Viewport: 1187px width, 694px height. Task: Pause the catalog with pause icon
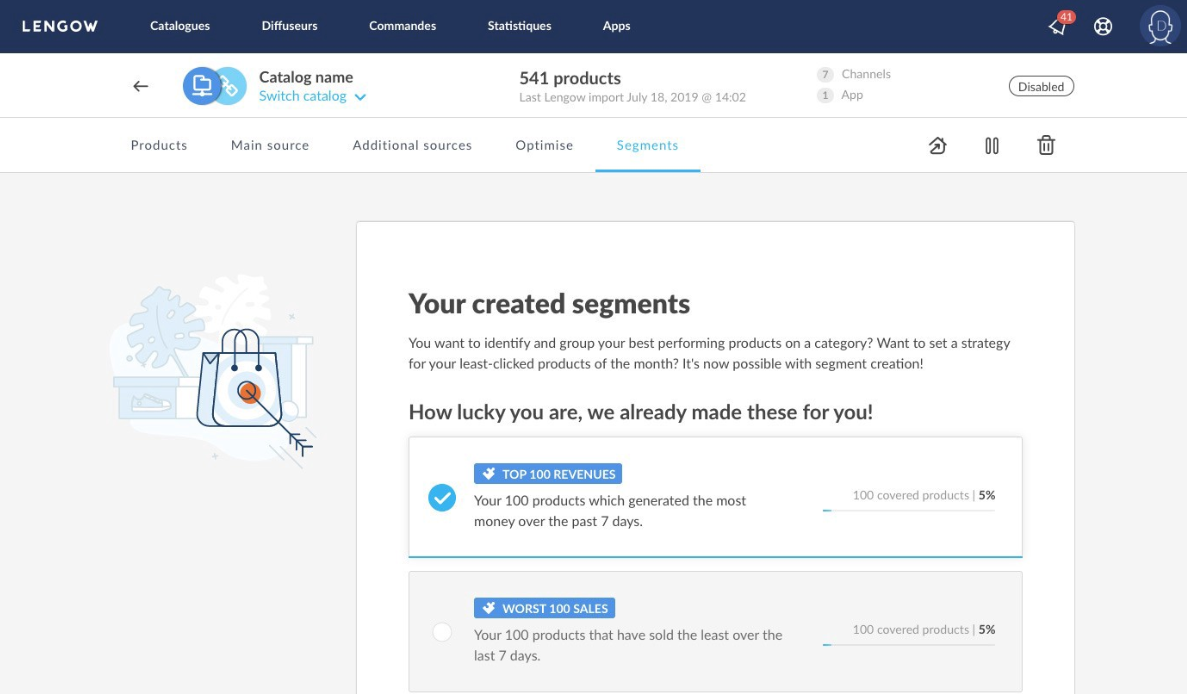click(992, 146)
